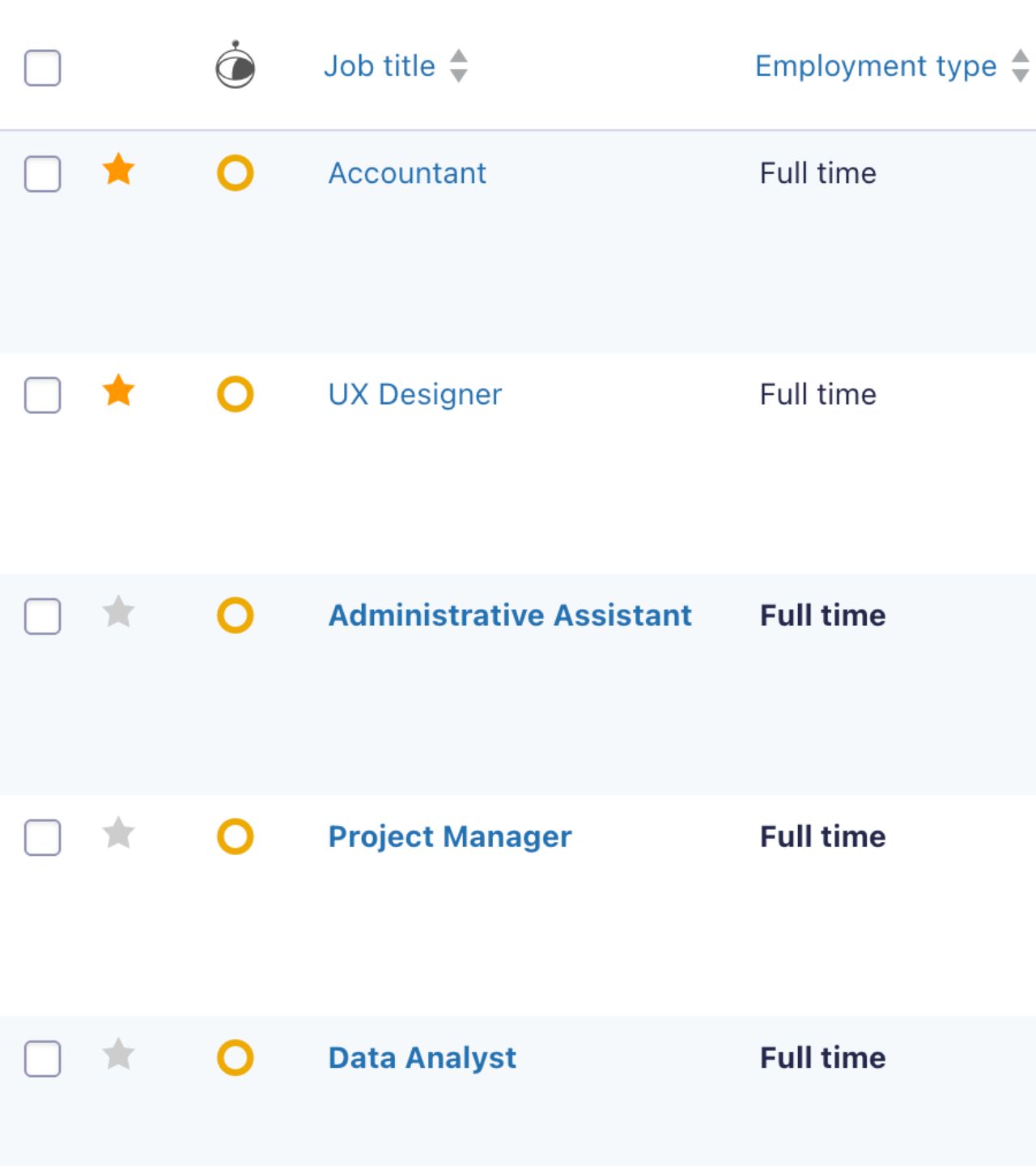The image size is (1036, 1166).
Task: Click the status circle on Project Manager row
Action: pos(236,836)
